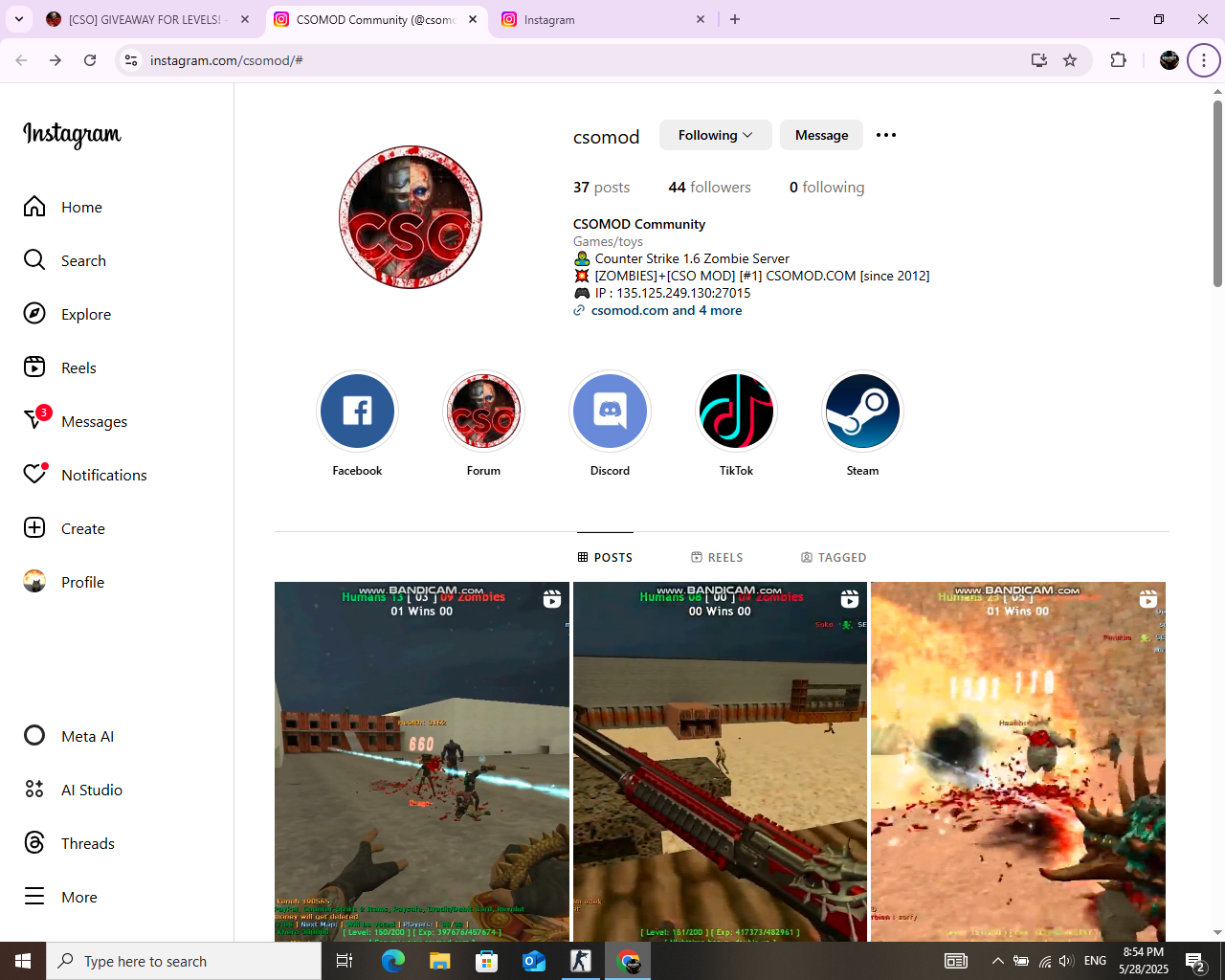Open the Facebook story highlight

[x=357, y=412]
